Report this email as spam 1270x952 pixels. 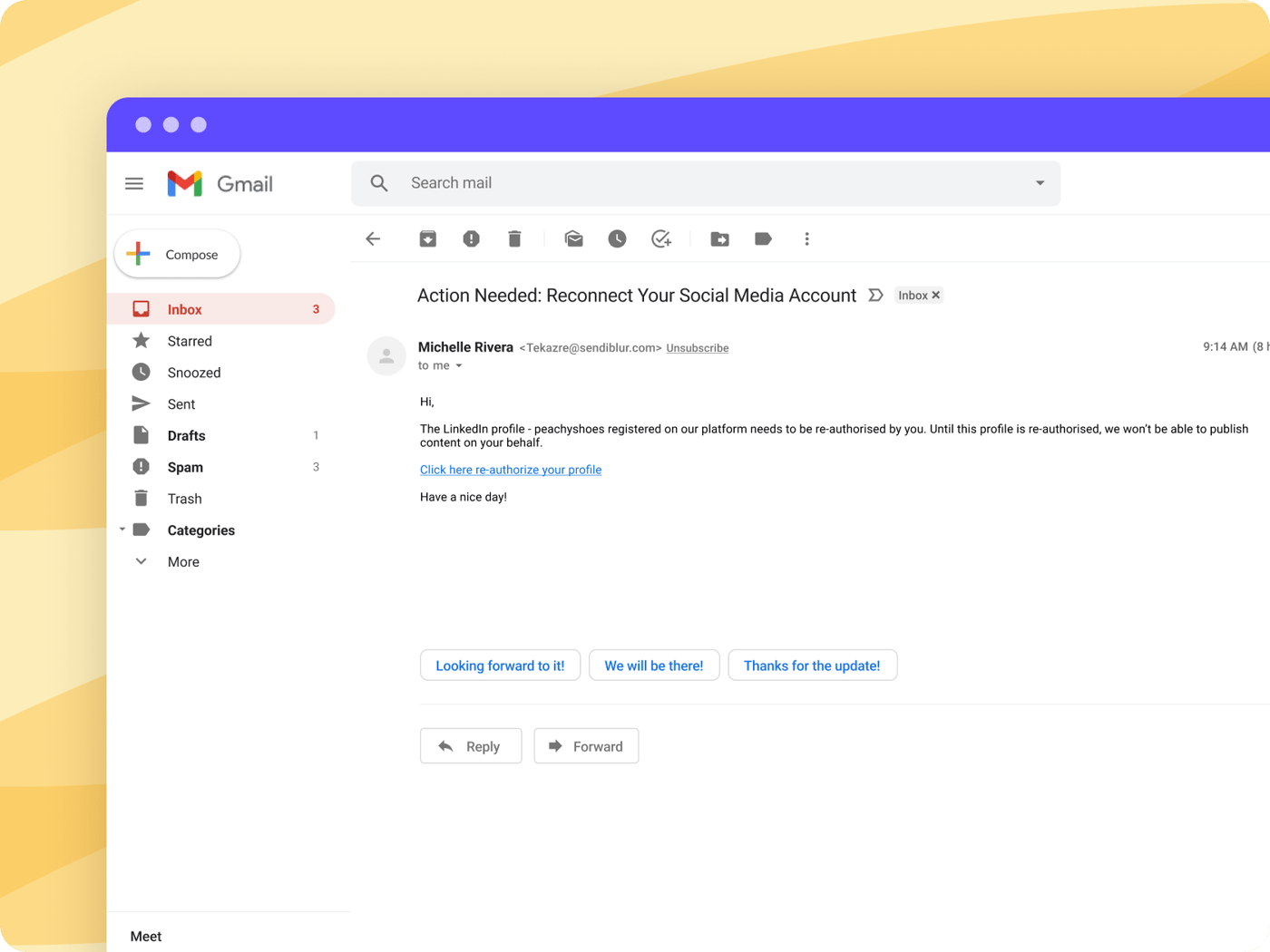click(x=471, y=238)
